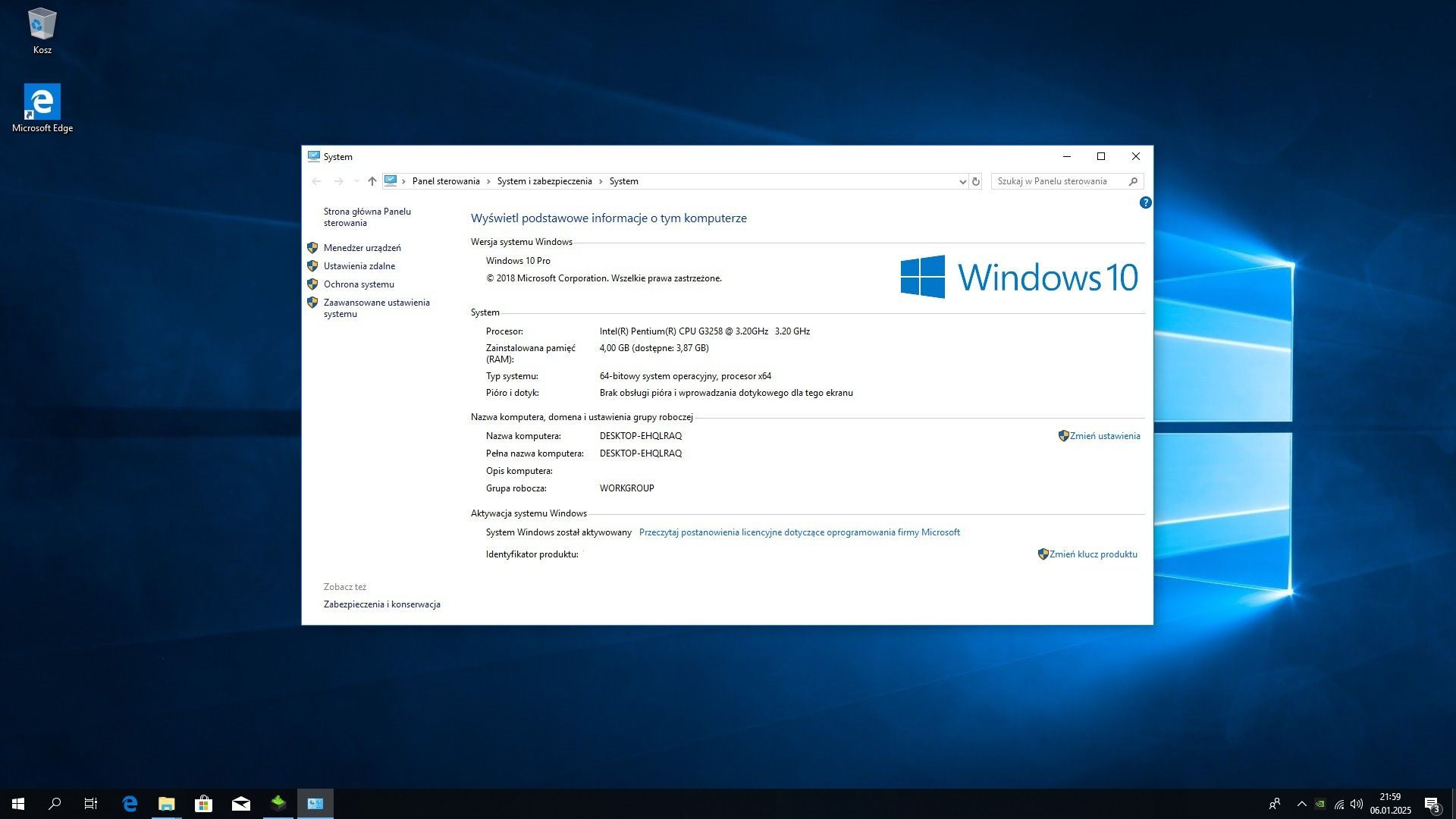Click computer name DESKTOP-EHQLRAQ value
Viewport: 1456px width, 819px height.
click(x=641, y=436)
